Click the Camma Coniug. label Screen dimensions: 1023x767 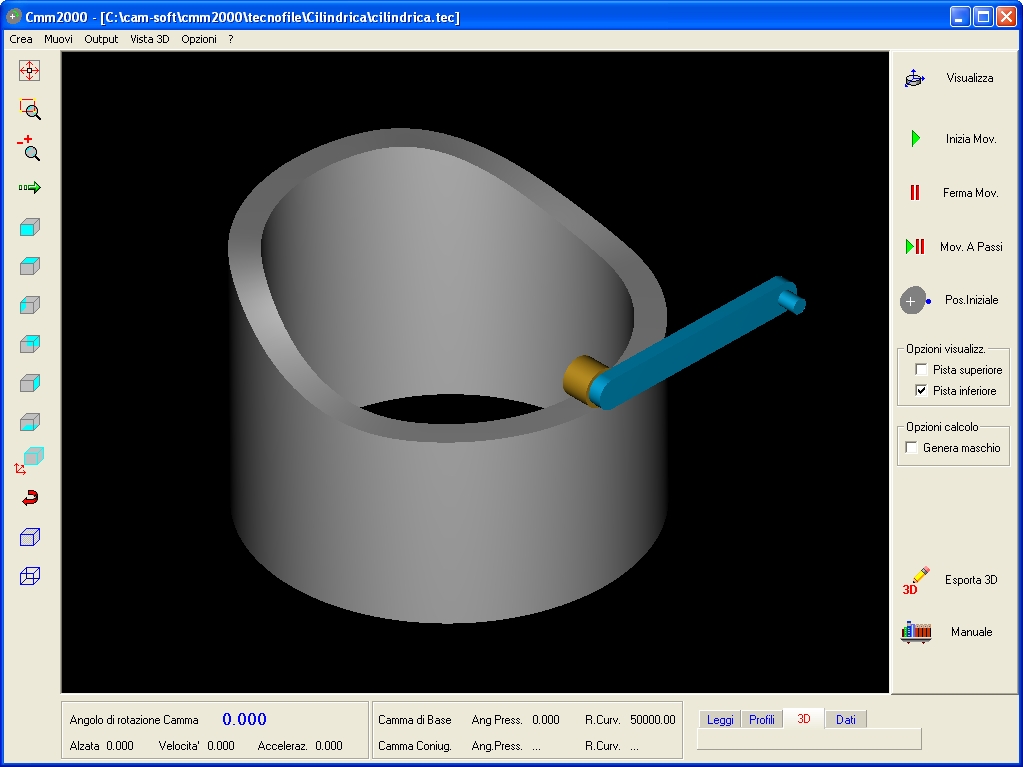click(x=414, y=745)
